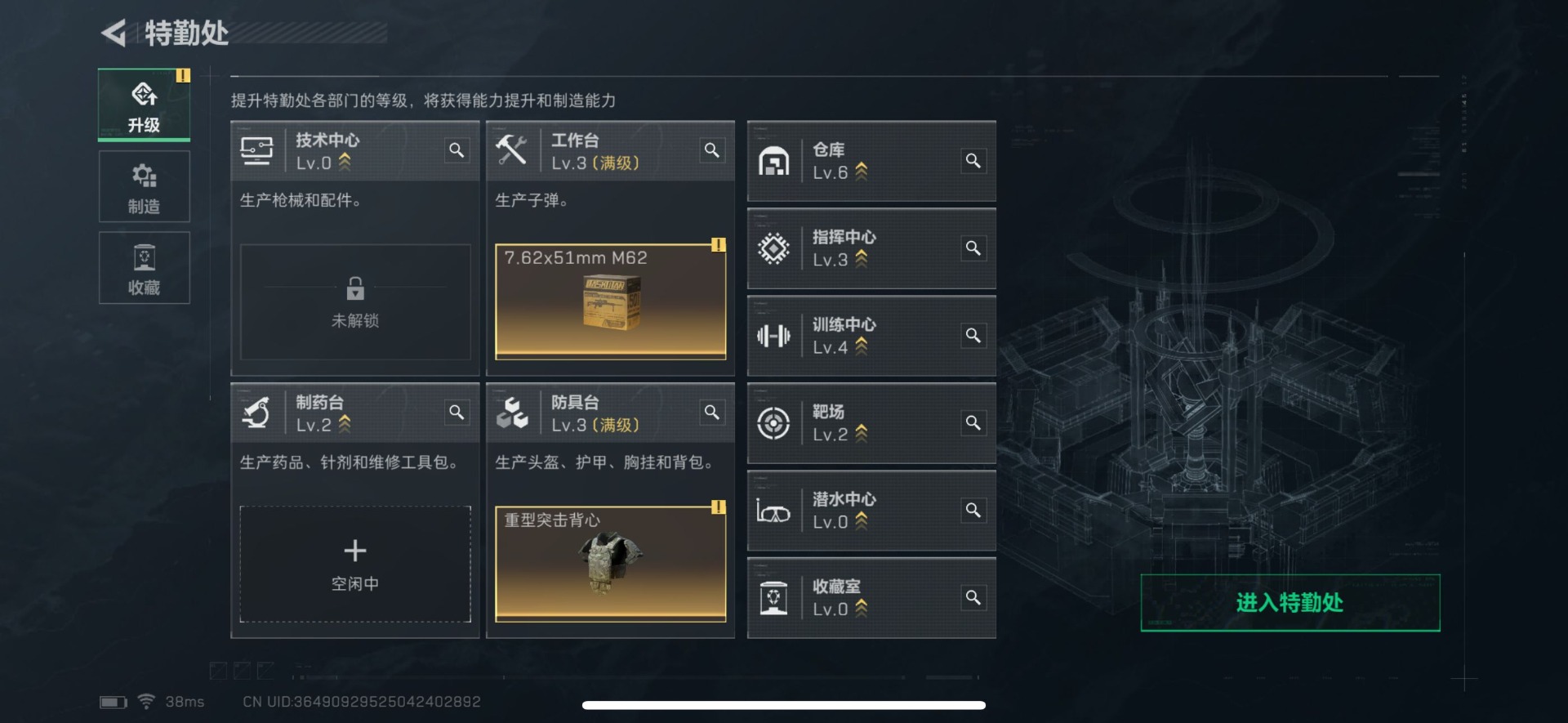Viewport: 1568px width, 723px height.
Task: Select the 仓库 Lv.6 department row
Action: pyautogui.click(x=871, y=161)
